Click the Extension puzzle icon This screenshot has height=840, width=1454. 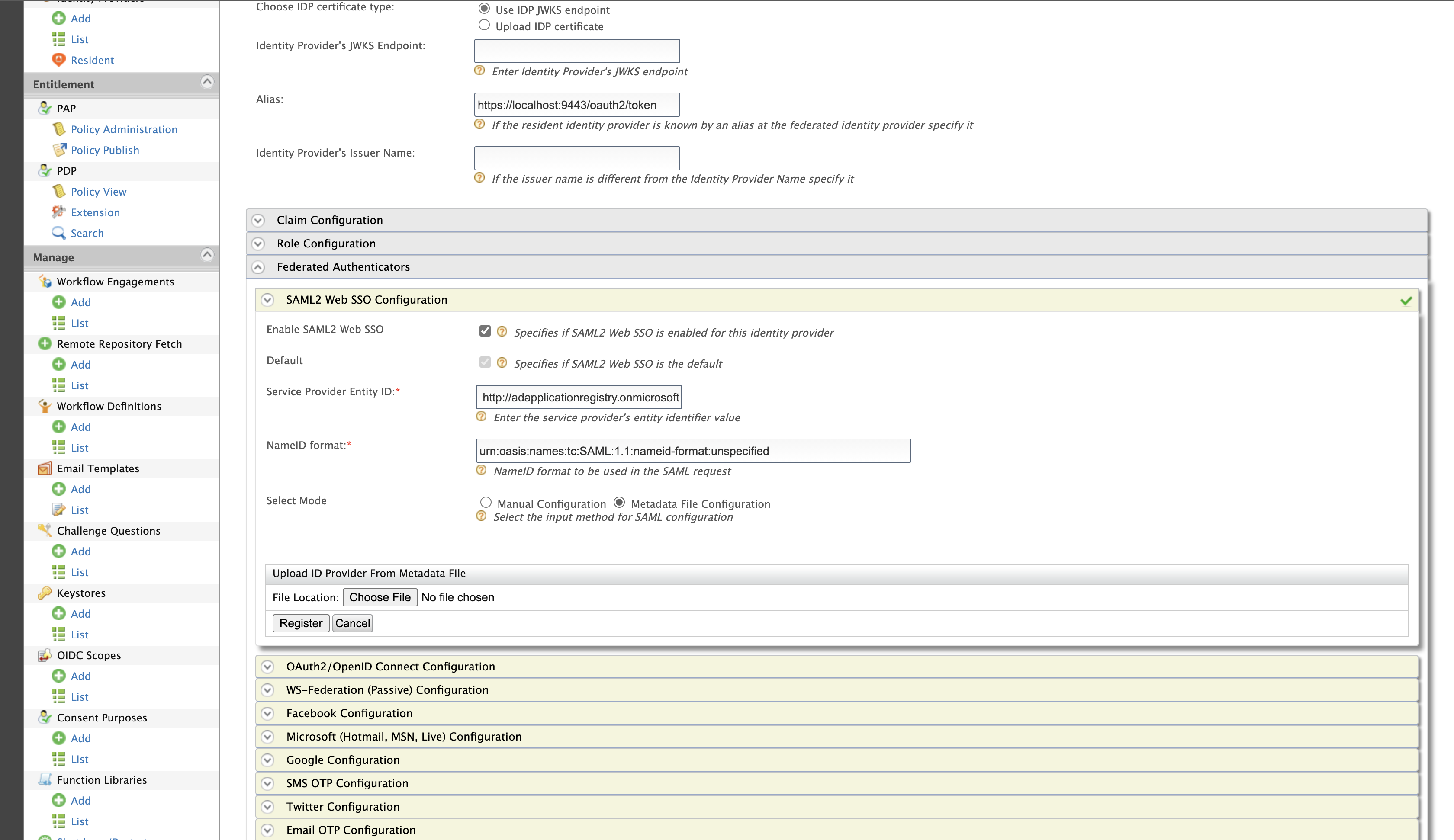[x=58, y=212]
